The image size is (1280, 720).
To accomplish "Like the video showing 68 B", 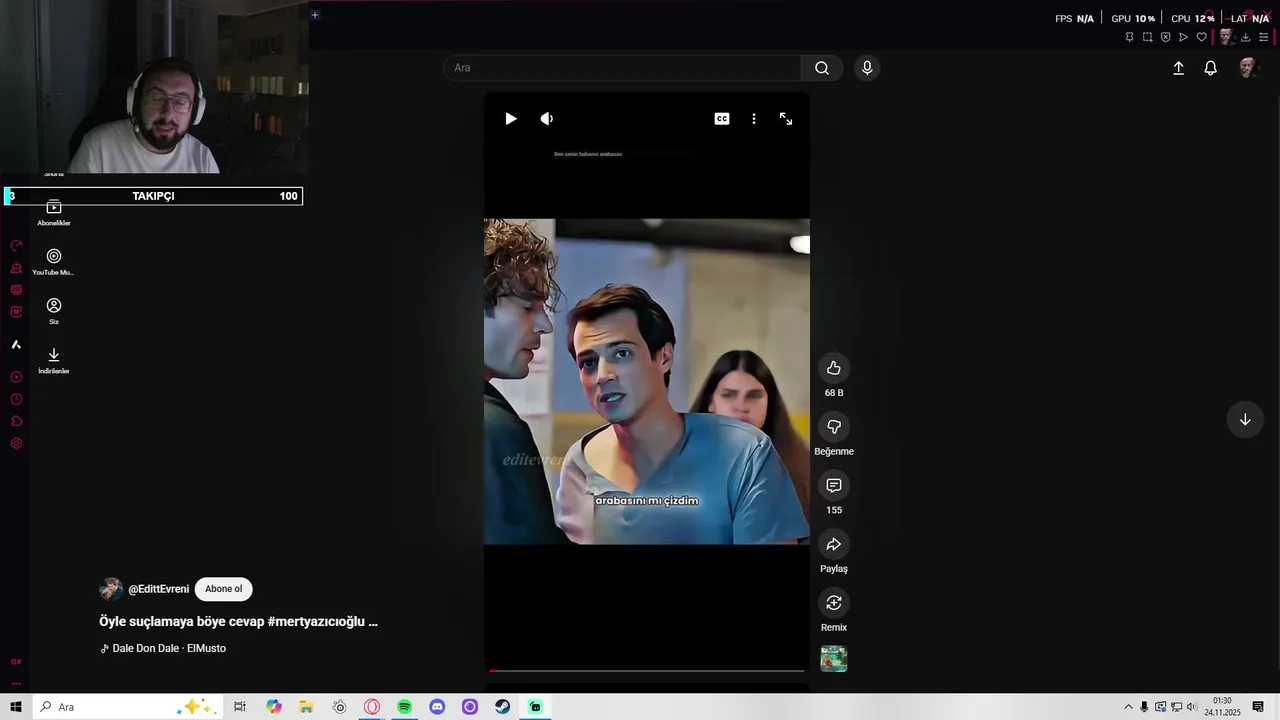I will pyautogui.click(x=834, y=368).
